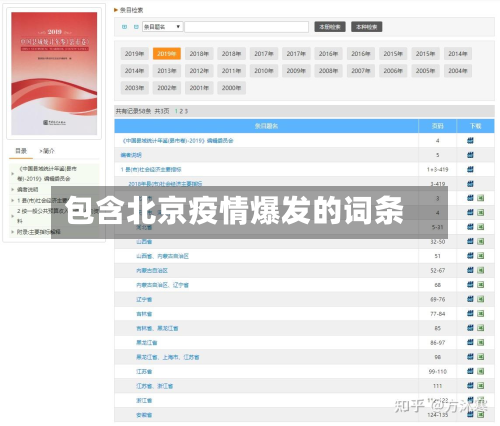
Task: Open 编者说明 entry in results table
Action: 131,155
